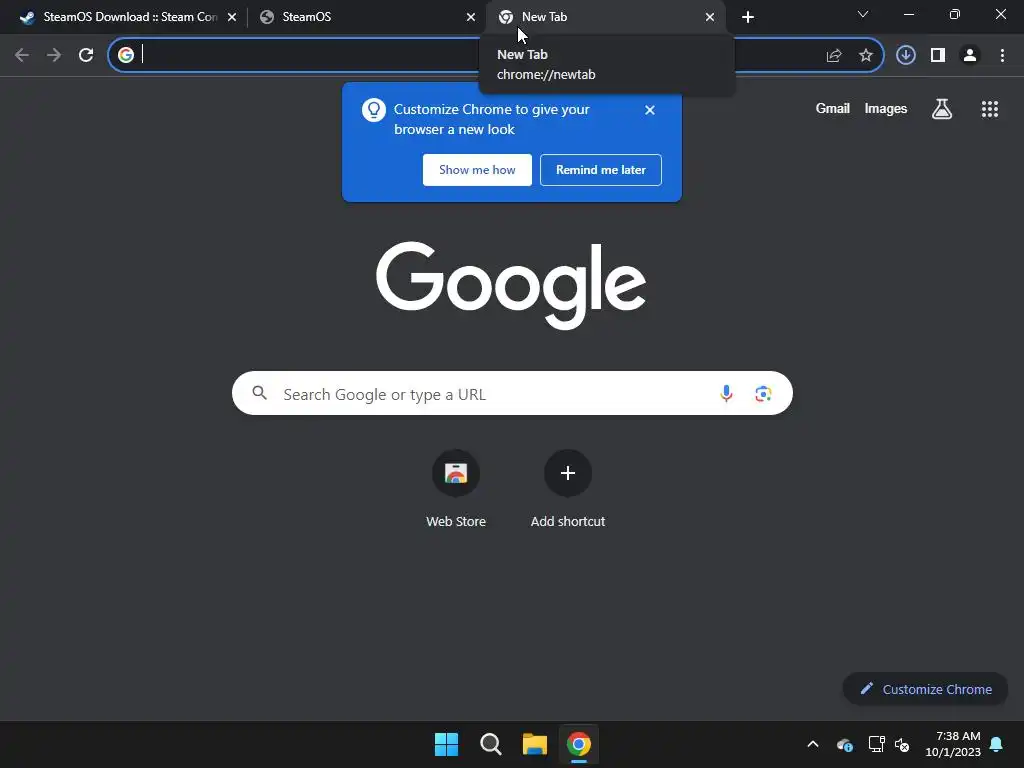
Task: Close the New Tab tab
Action: (710, 17)
